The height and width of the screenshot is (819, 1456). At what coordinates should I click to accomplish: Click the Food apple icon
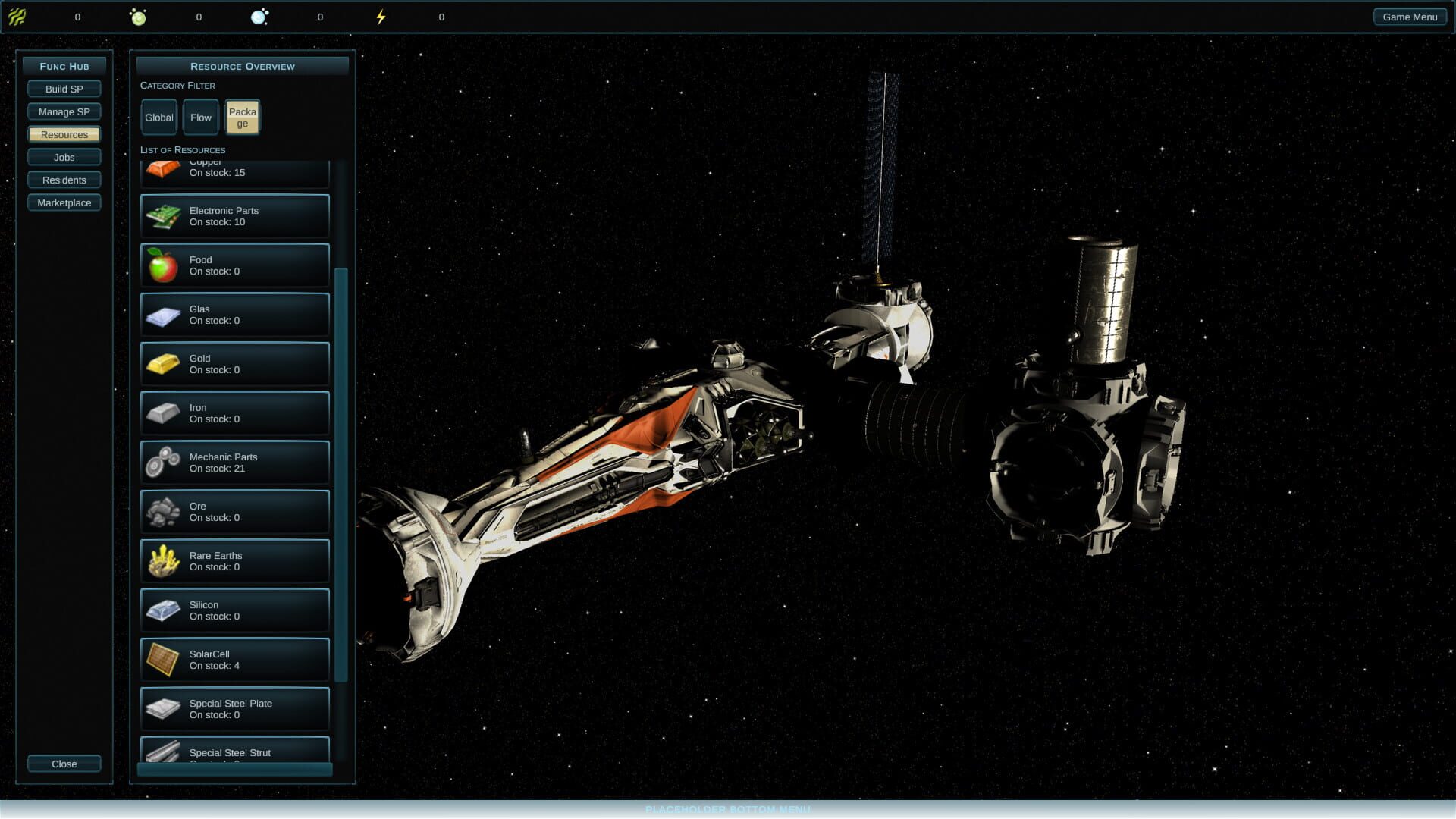[162, 265]
